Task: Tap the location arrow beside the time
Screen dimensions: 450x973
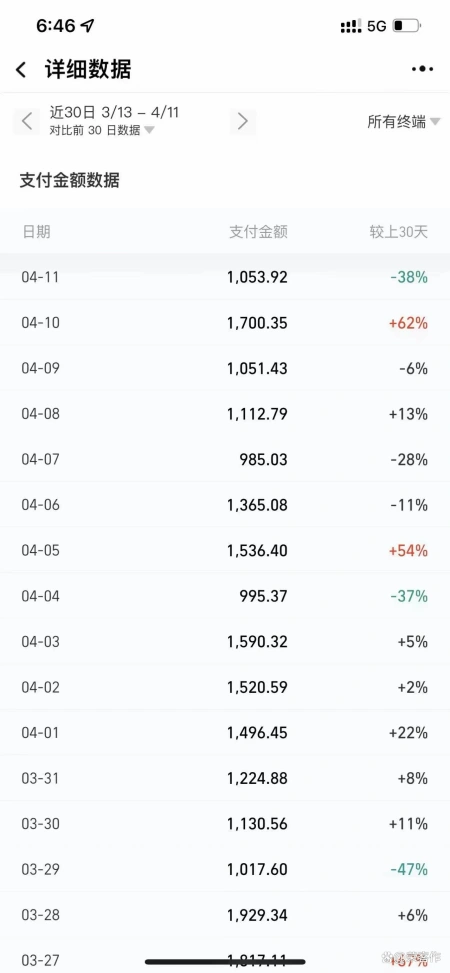Action: click(88, 25)
